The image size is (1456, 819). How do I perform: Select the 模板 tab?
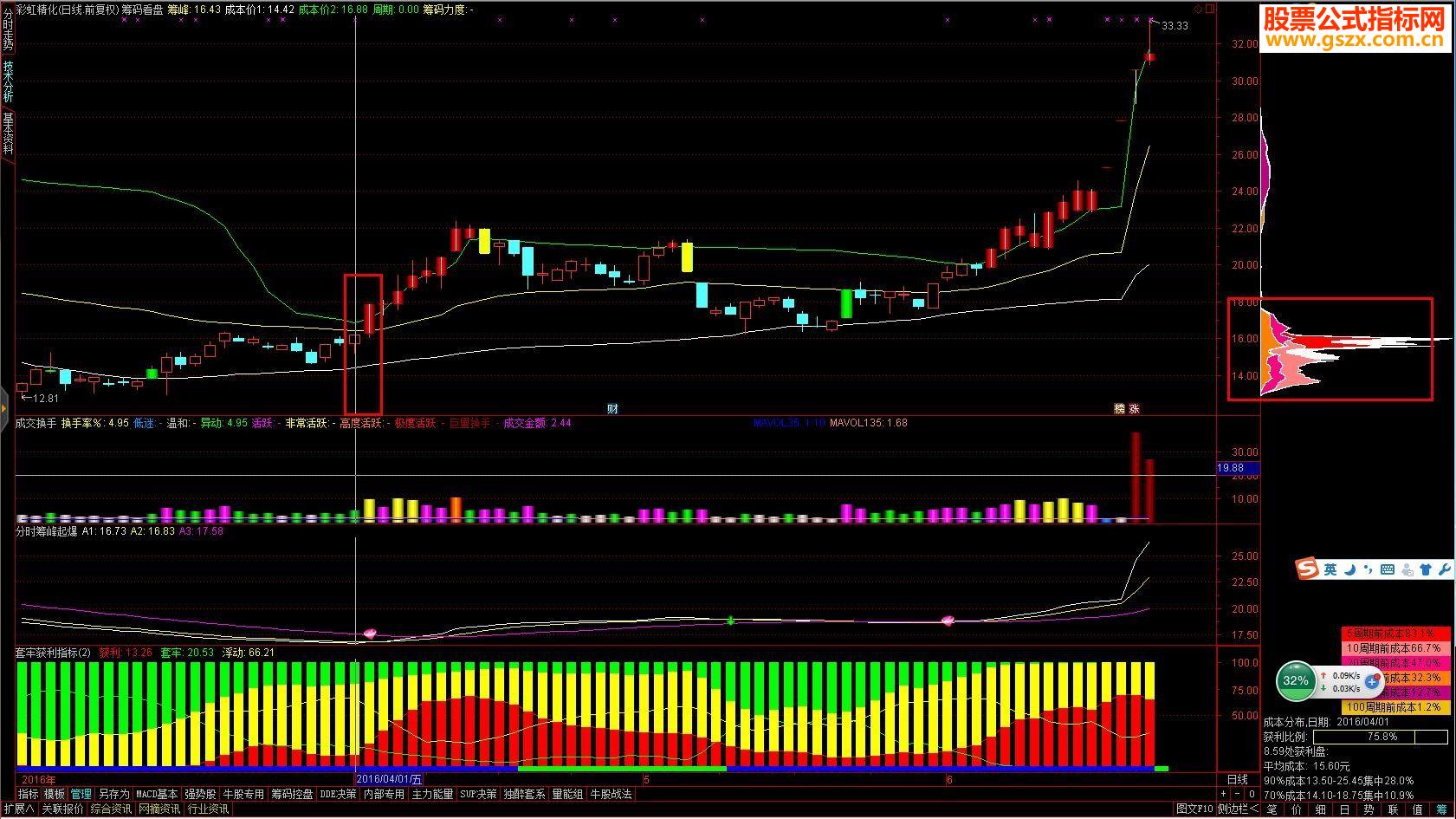[55, 794]
